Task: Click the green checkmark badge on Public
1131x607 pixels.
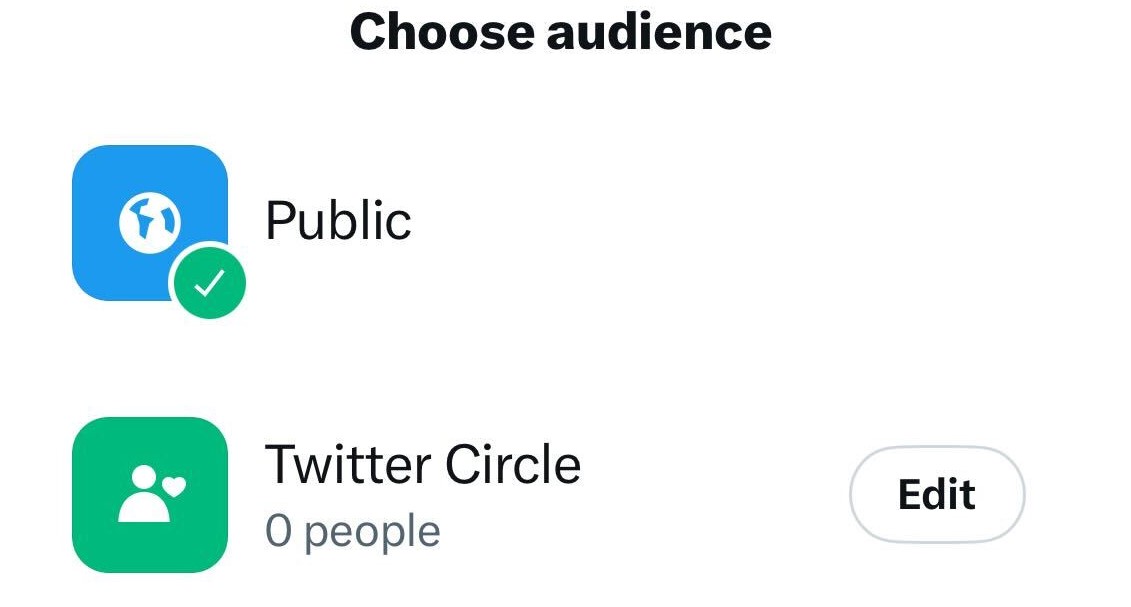Action: click(x=209, y=283)
